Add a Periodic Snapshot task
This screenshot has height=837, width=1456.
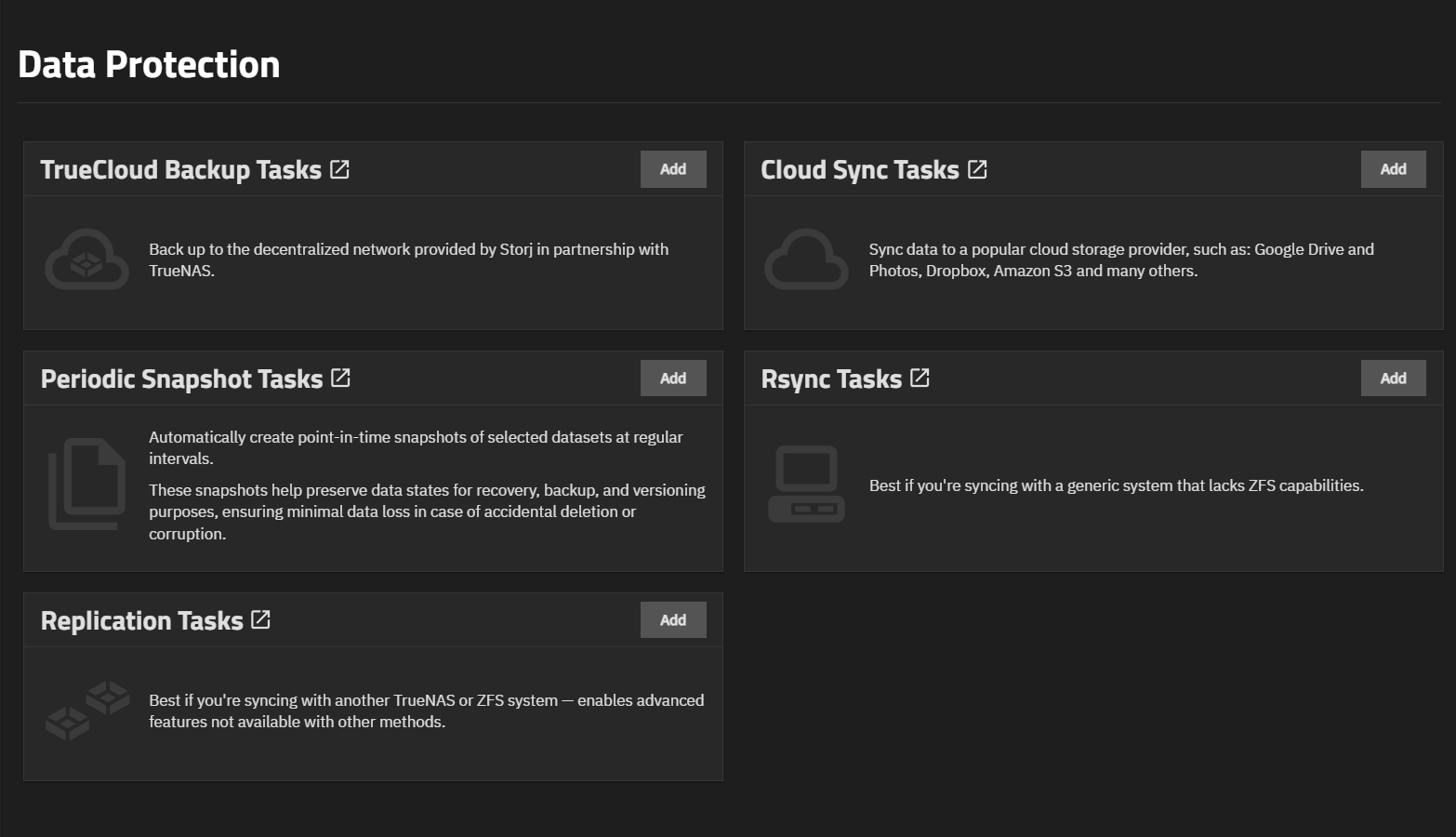[x=673, y=379]
